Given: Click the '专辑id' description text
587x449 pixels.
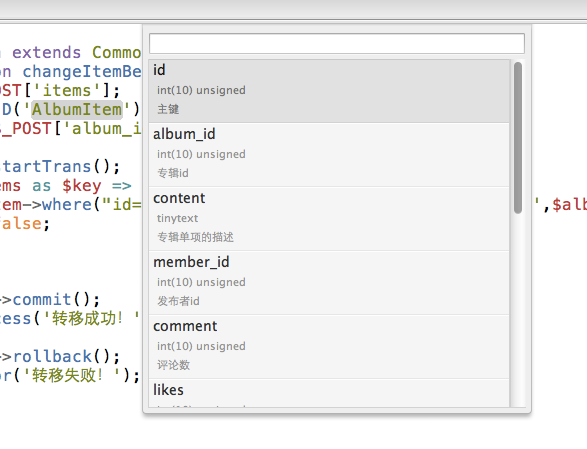Looking at the screenshot, I should 173,173.
